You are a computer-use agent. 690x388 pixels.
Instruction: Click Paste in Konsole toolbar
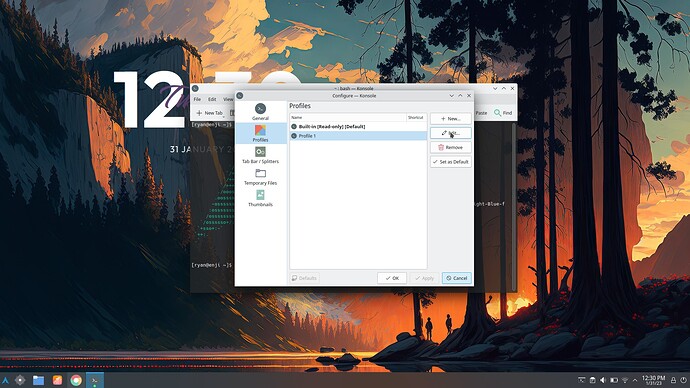(481, 113)
